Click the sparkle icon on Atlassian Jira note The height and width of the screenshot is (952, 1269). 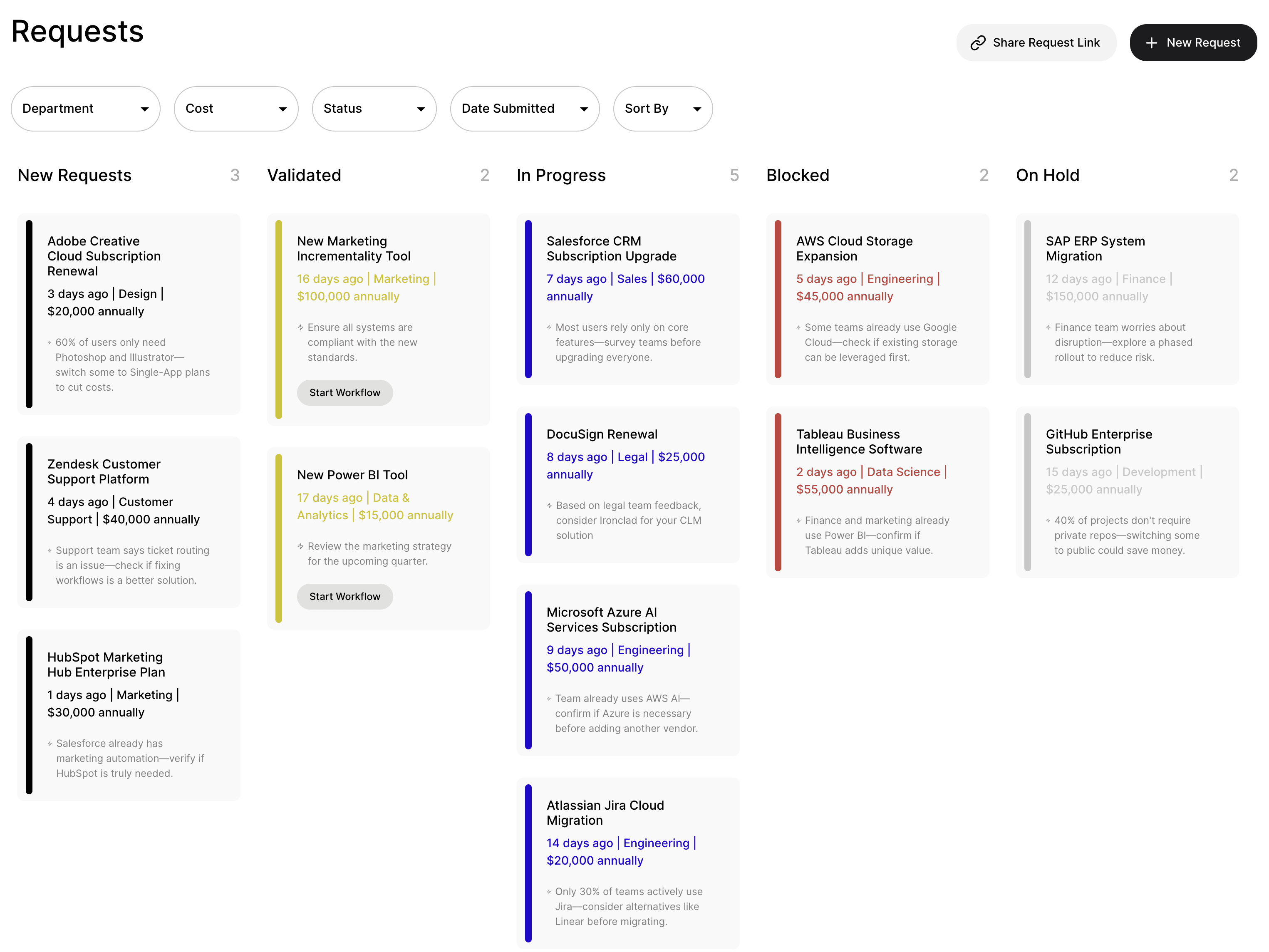pos(549,892)
